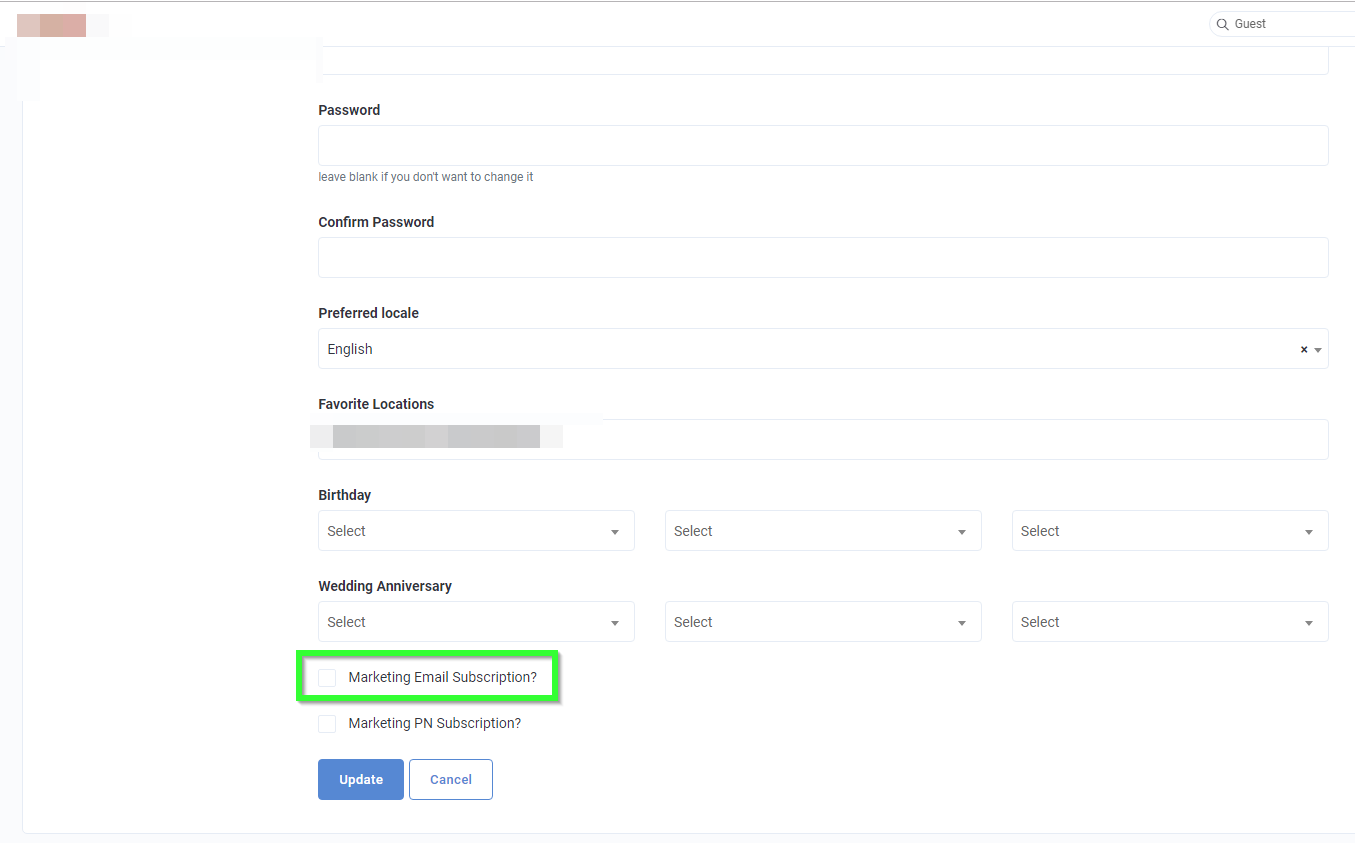The image size is (1355, 843).
Task: Click the caret on second Wedding Anniversary select
Action: (962, 621)
